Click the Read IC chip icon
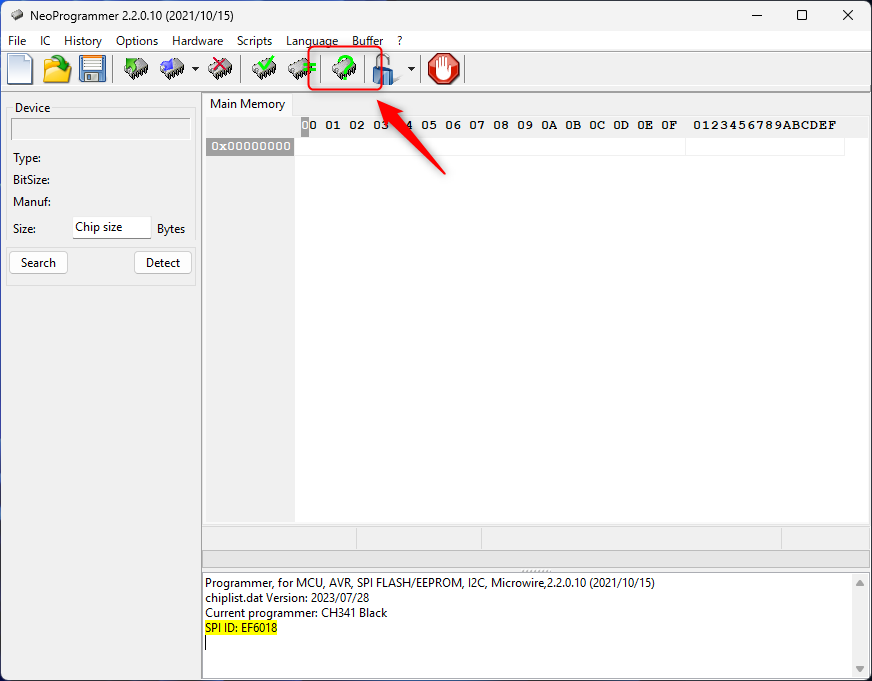 [x=136, y=69]
